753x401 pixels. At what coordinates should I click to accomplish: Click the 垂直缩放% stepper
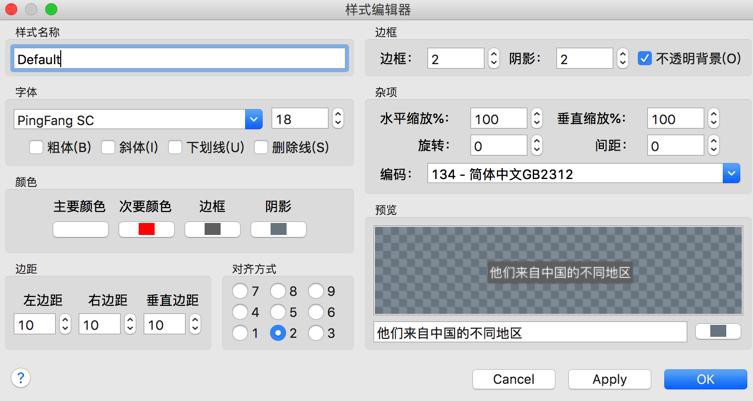click(x=714, y=119)
